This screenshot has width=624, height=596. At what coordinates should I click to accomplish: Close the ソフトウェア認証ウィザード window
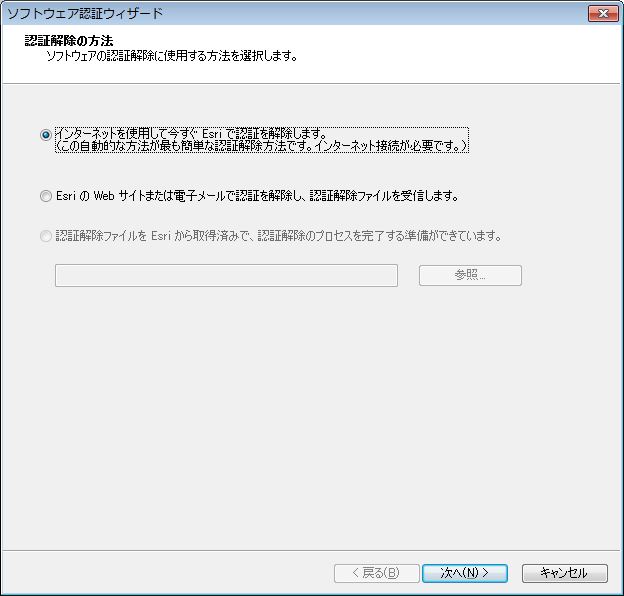tap(603, 14)
